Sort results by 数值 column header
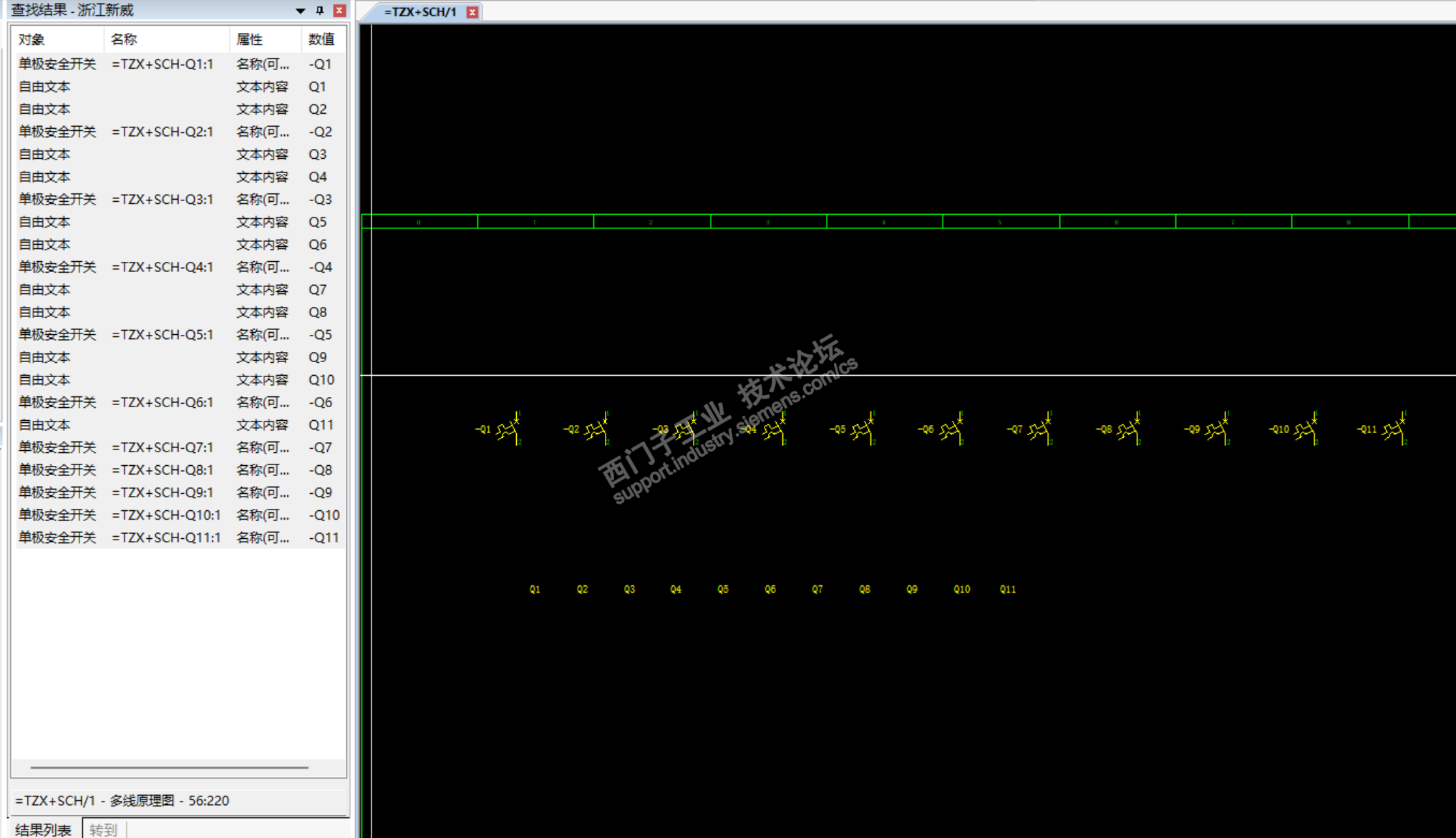 point(321,39)
